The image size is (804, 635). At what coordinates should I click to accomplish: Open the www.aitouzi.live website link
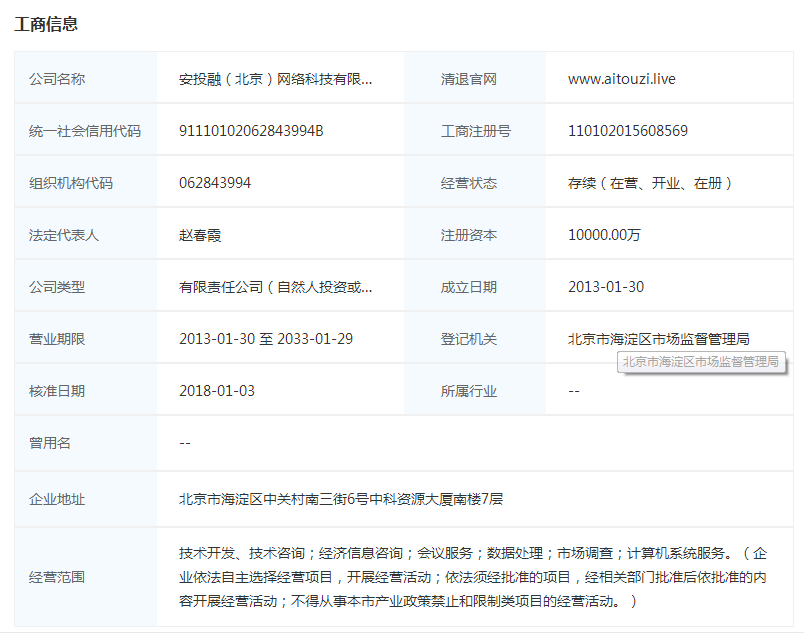(x=621, y=79)
